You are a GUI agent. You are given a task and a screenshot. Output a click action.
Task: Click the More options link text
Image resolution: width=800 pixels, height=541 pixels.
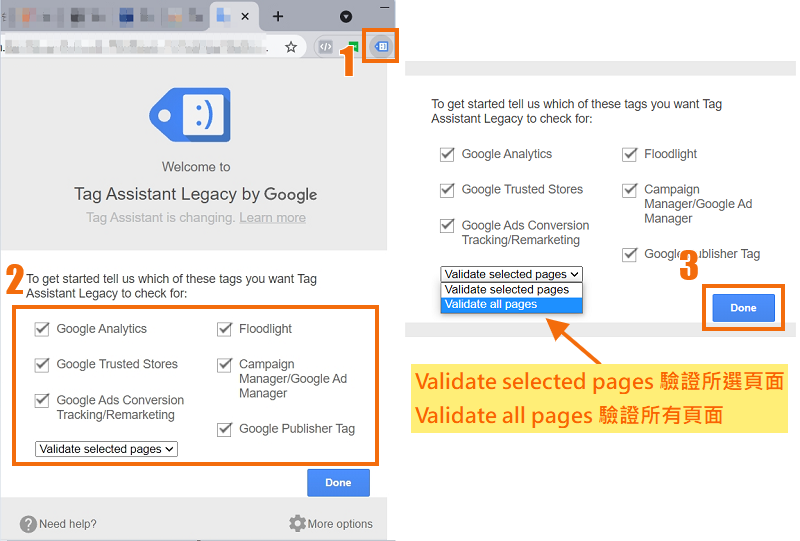click(x=340, y=524)
